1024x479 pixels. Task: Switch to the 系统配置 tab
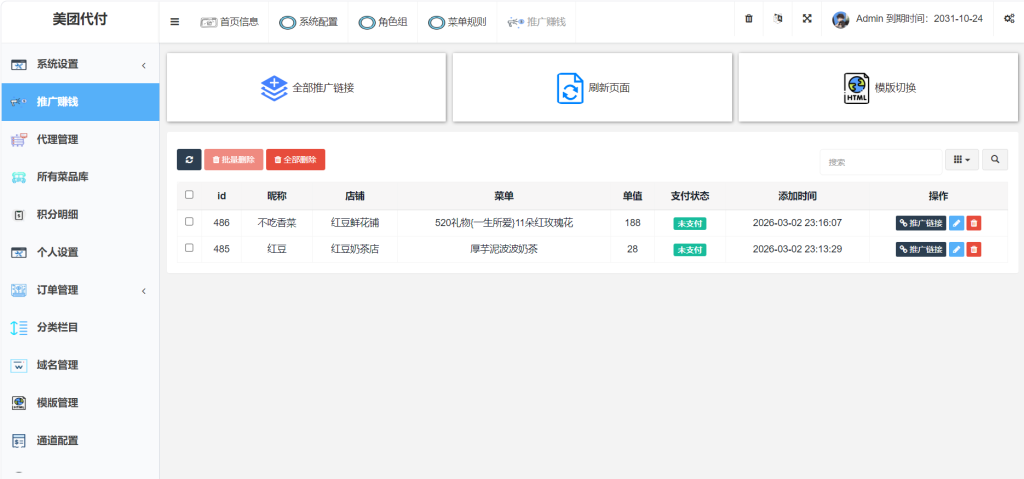308,22
